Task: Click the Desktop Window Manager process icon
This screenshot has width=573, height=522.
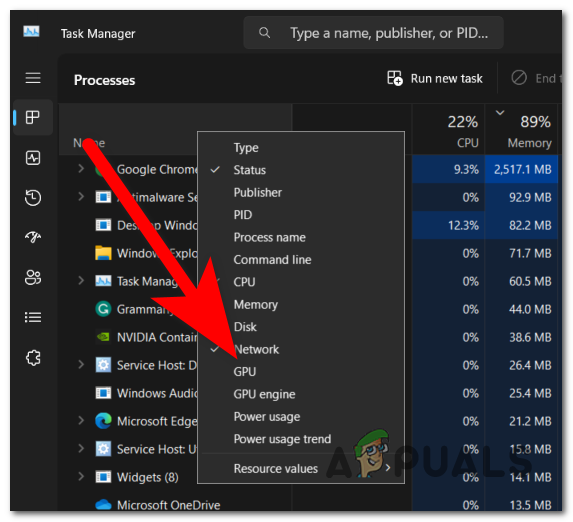Action: tap(103, 225)
